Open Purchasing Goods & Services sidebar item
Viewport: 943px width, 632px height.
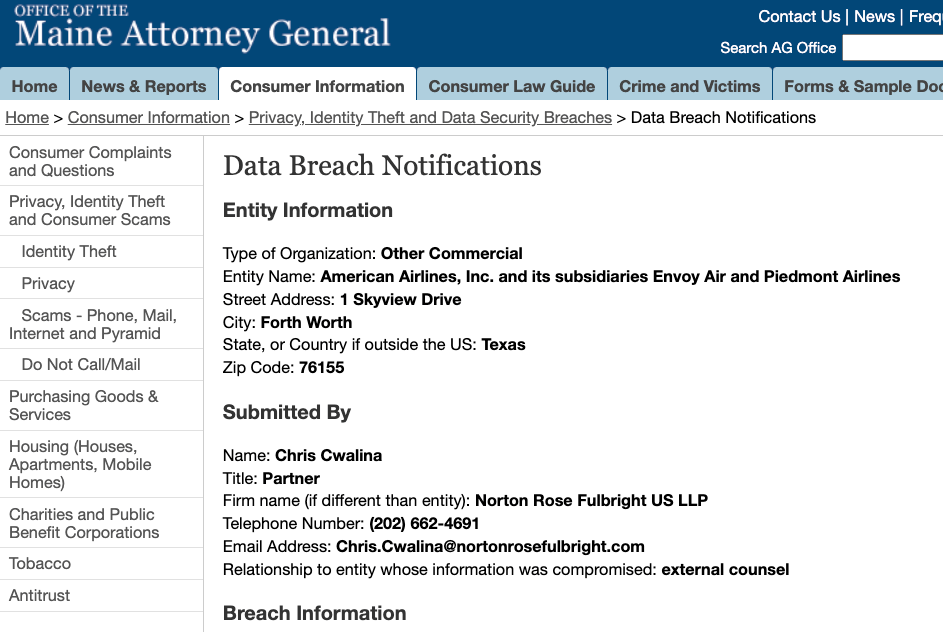[x=84, y=405]
